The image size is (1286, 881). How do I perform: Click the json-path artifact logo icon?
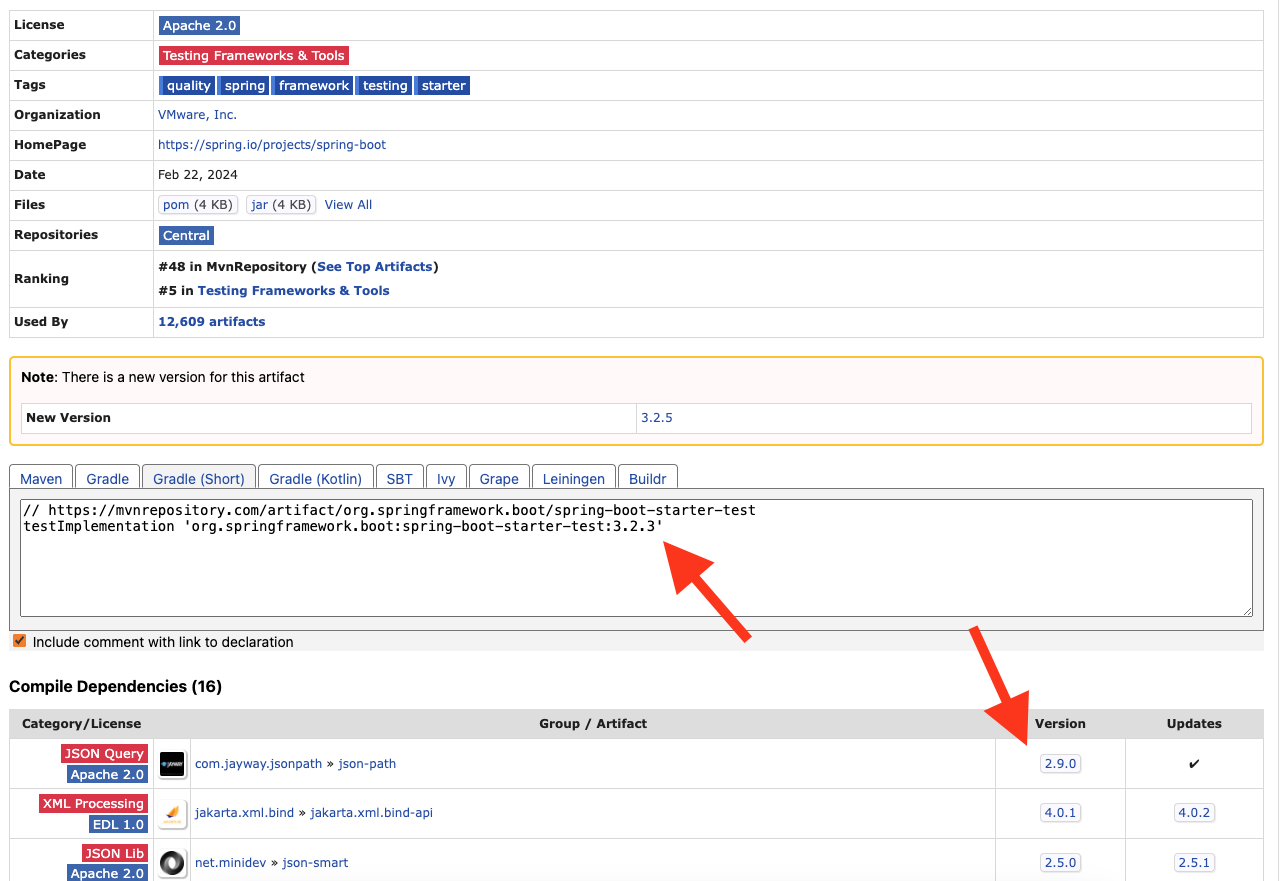click(172, 764)
